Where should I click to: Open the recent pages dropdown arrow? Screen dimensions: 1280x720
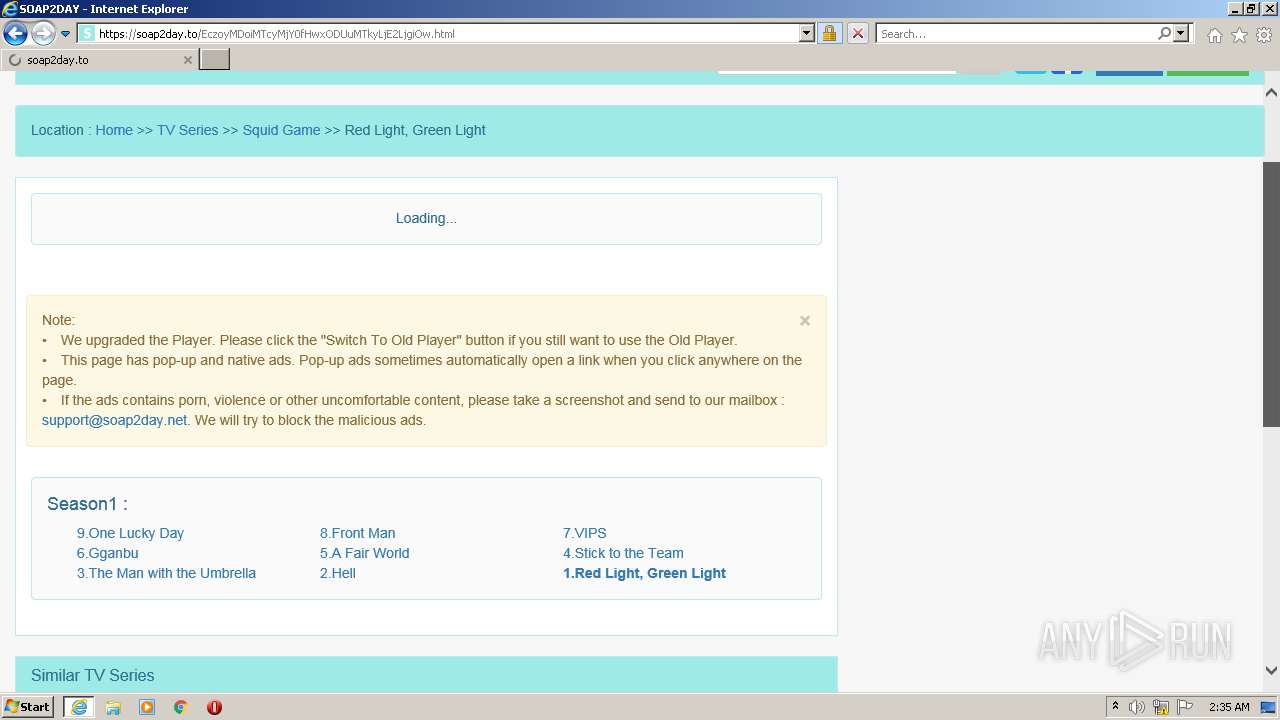click(66, 34)
